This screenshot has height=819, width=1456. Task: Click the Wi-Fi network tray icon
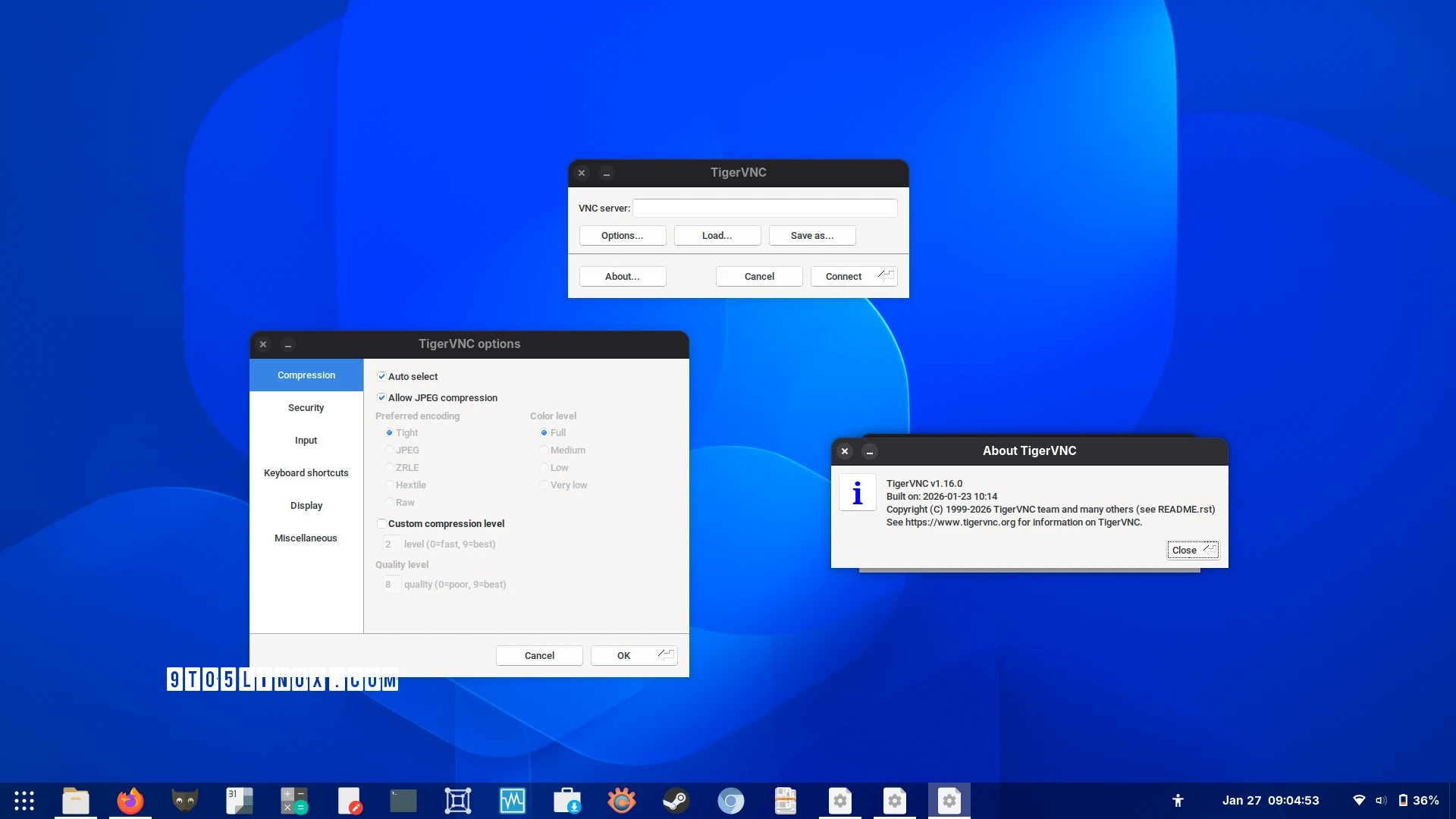pos(1359,801)
